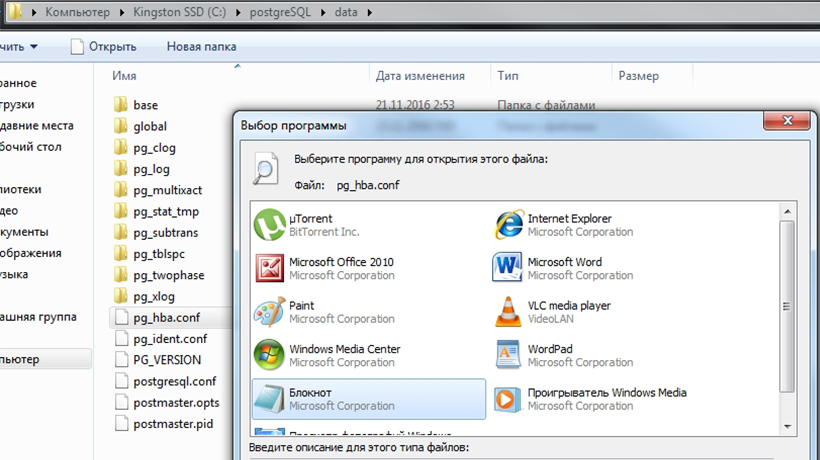This screenshot has width=820, height=460.
Task: Select µTorrent program icon
Action: click(268, 225)
